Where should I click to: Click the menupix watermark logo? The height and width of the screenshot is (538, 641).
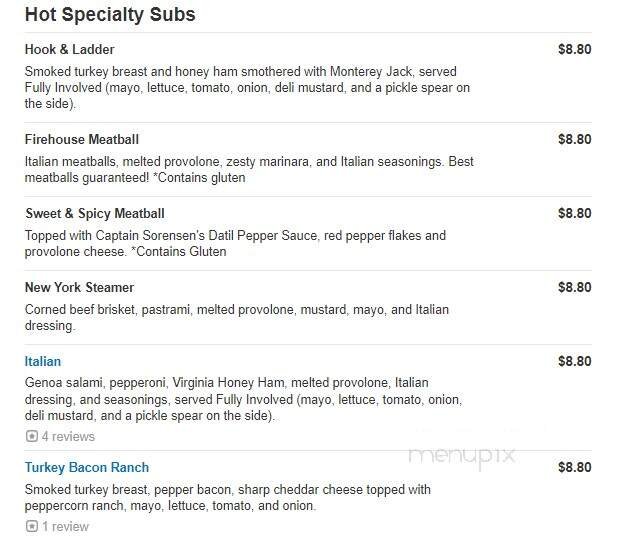coord(461,455)
